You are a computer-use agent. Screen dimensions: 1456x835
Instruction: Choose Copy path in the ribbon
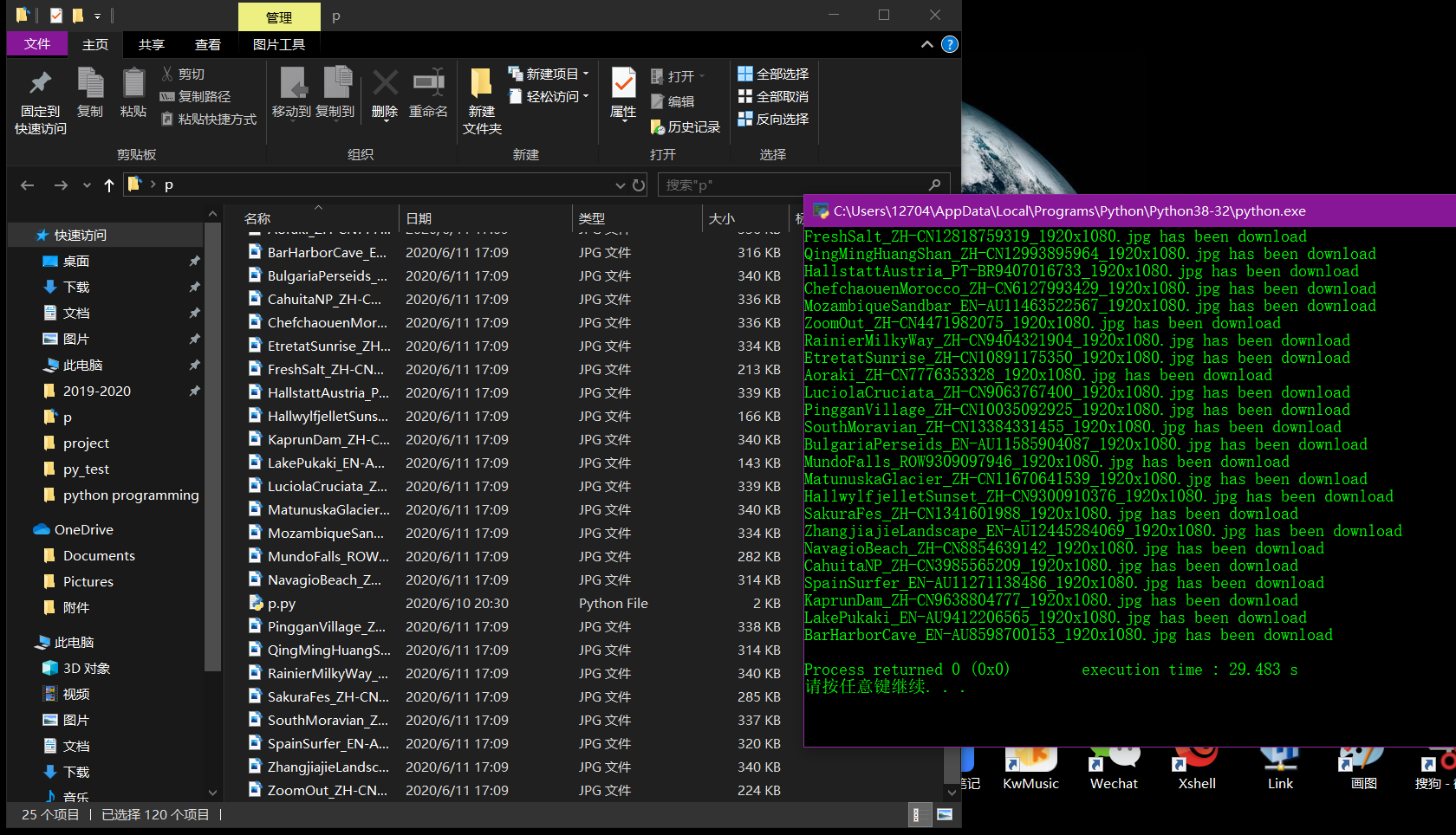pos(195,97)
